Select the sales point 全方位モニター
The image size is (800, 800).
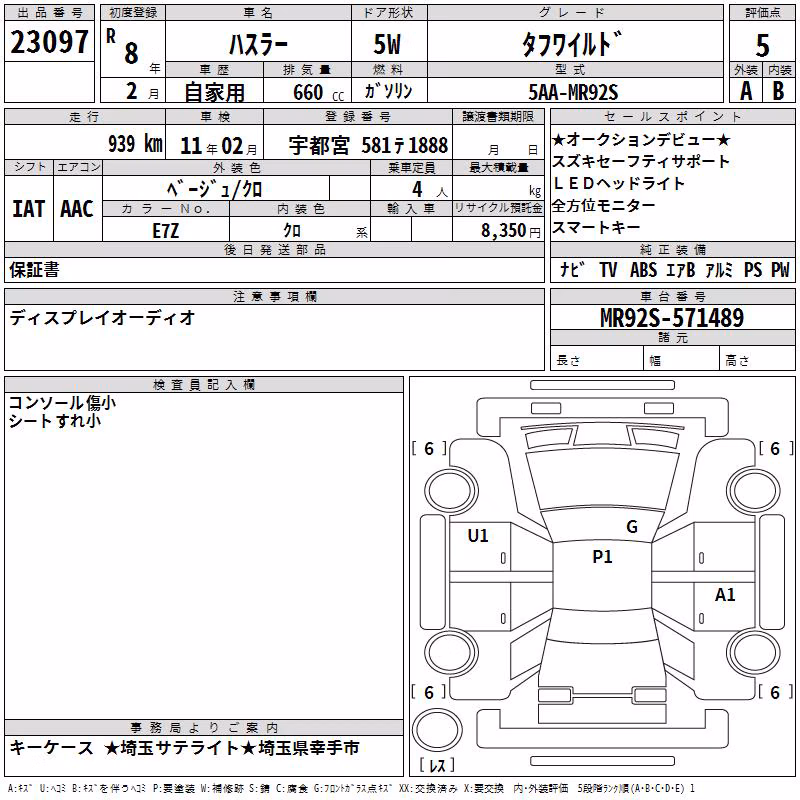coord(604,205)
